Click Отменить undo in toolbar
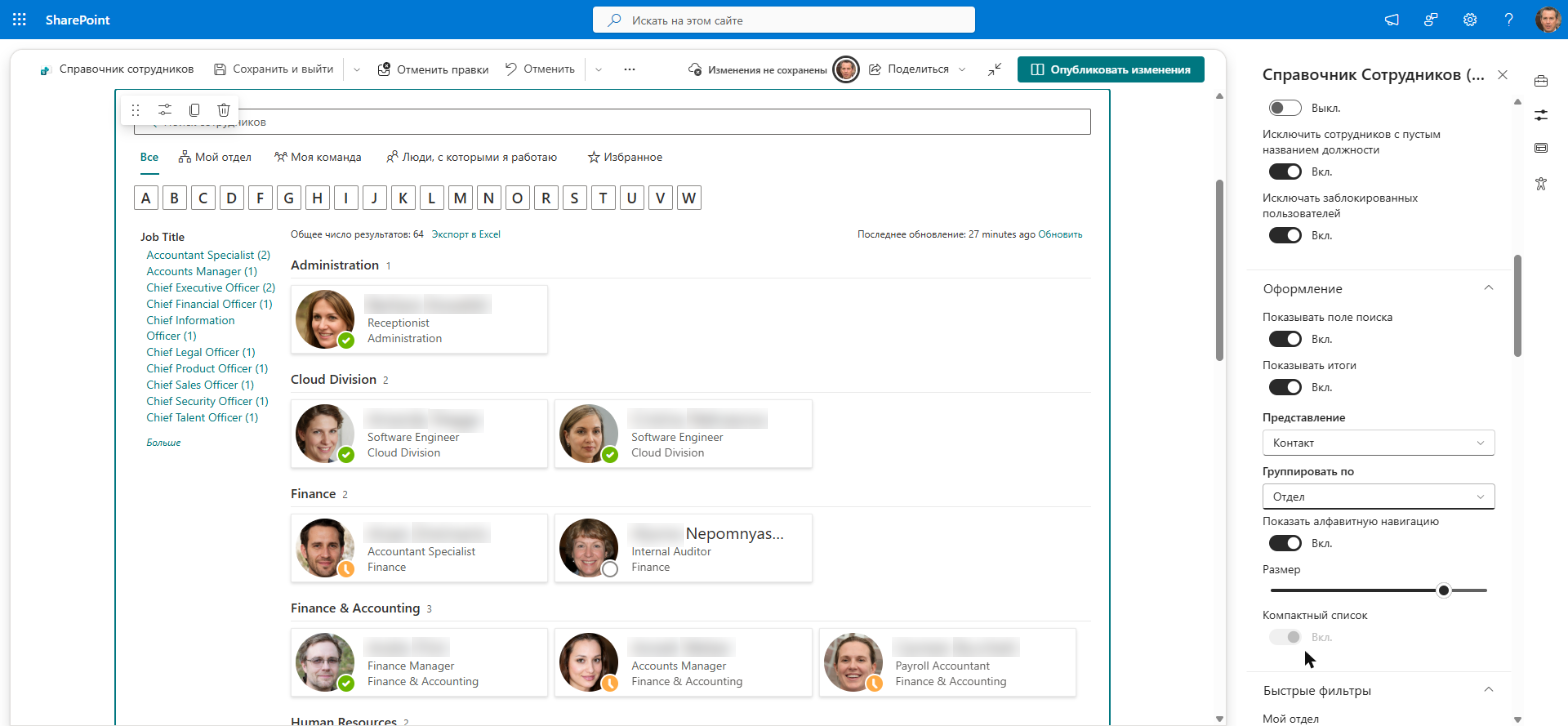Viewport: 1568px width, 726px height. point(540,69)
